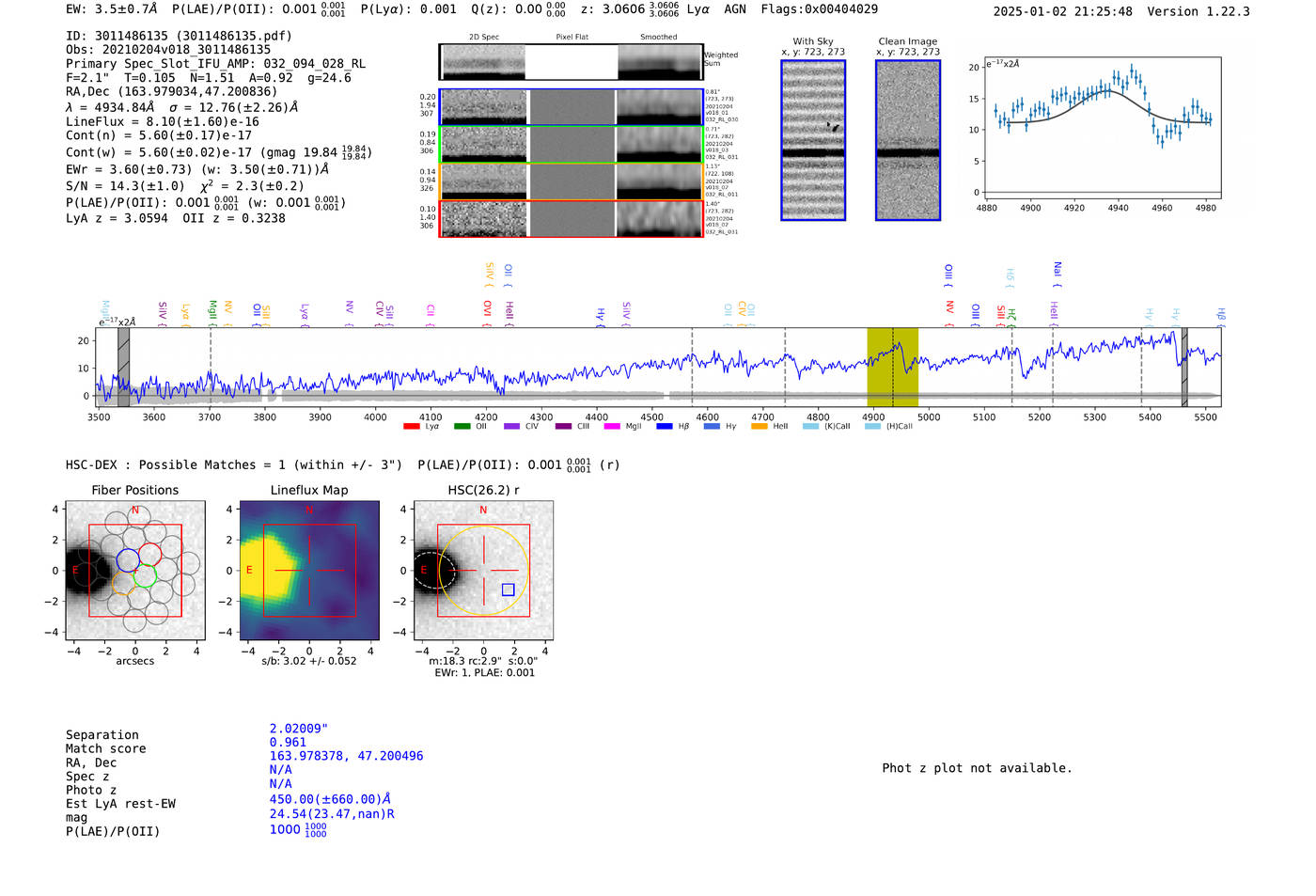Click the Primary Spec_Slot_IFU_AMP 032_094_028_RL line
This screenshot has height=896, width=1316.
(x=215, y=64)
